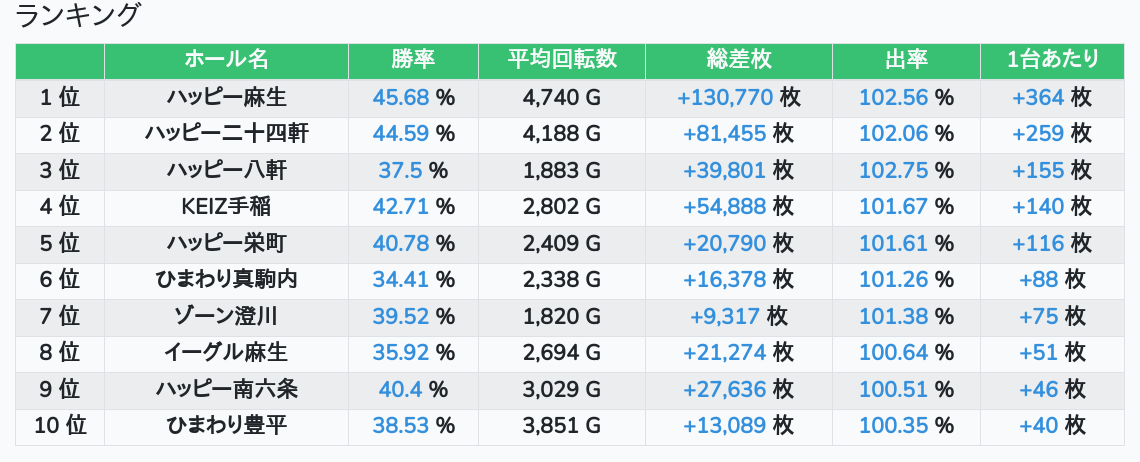Sort by the 1台あたり column header
This screenshot has height=462, width=1140.
pyautogui.click(x=1053, y=60)
